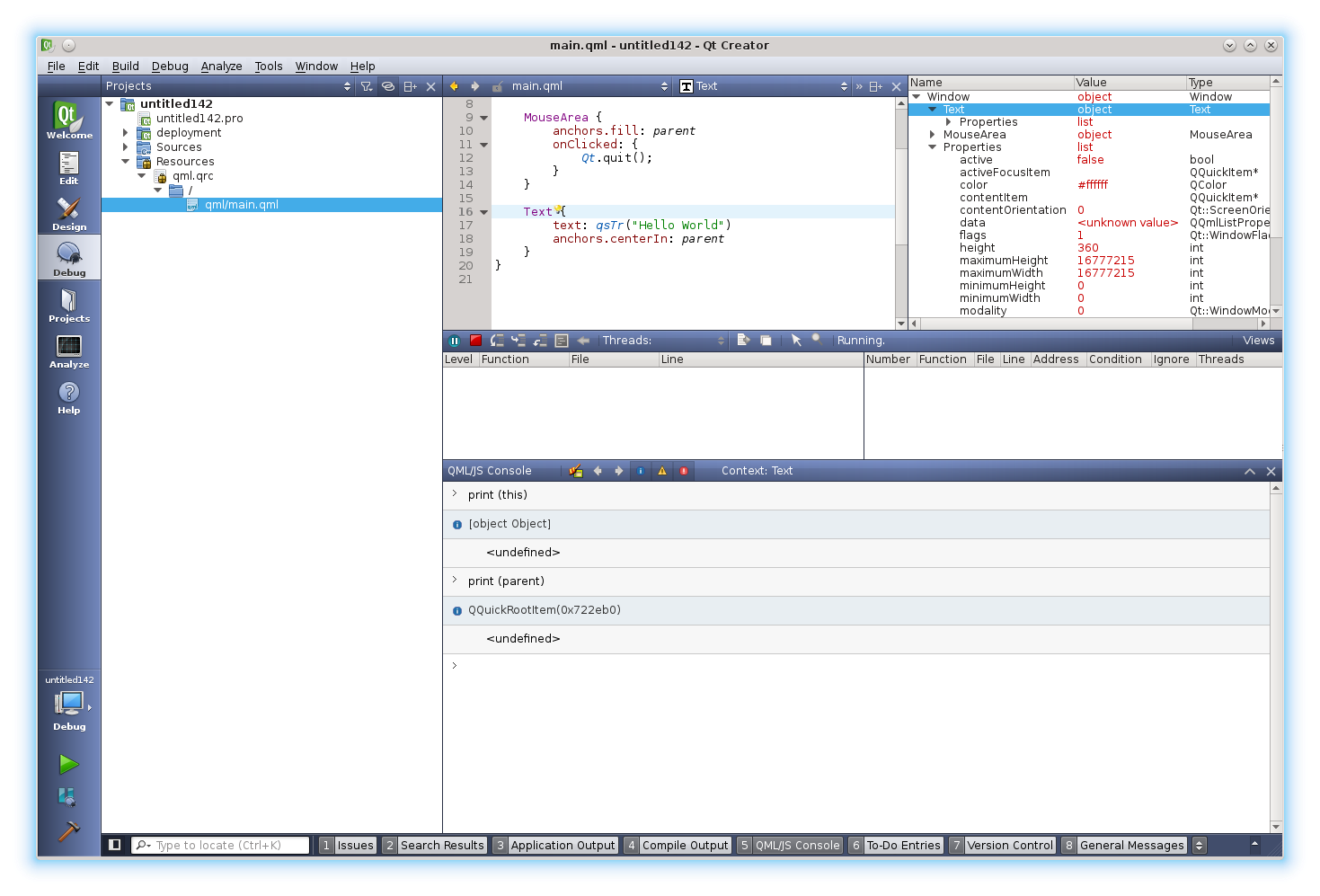Viewport: 1320px width, 896px height.
Task: Toggle error messages filter in console
Action: [x=684, y=471]
